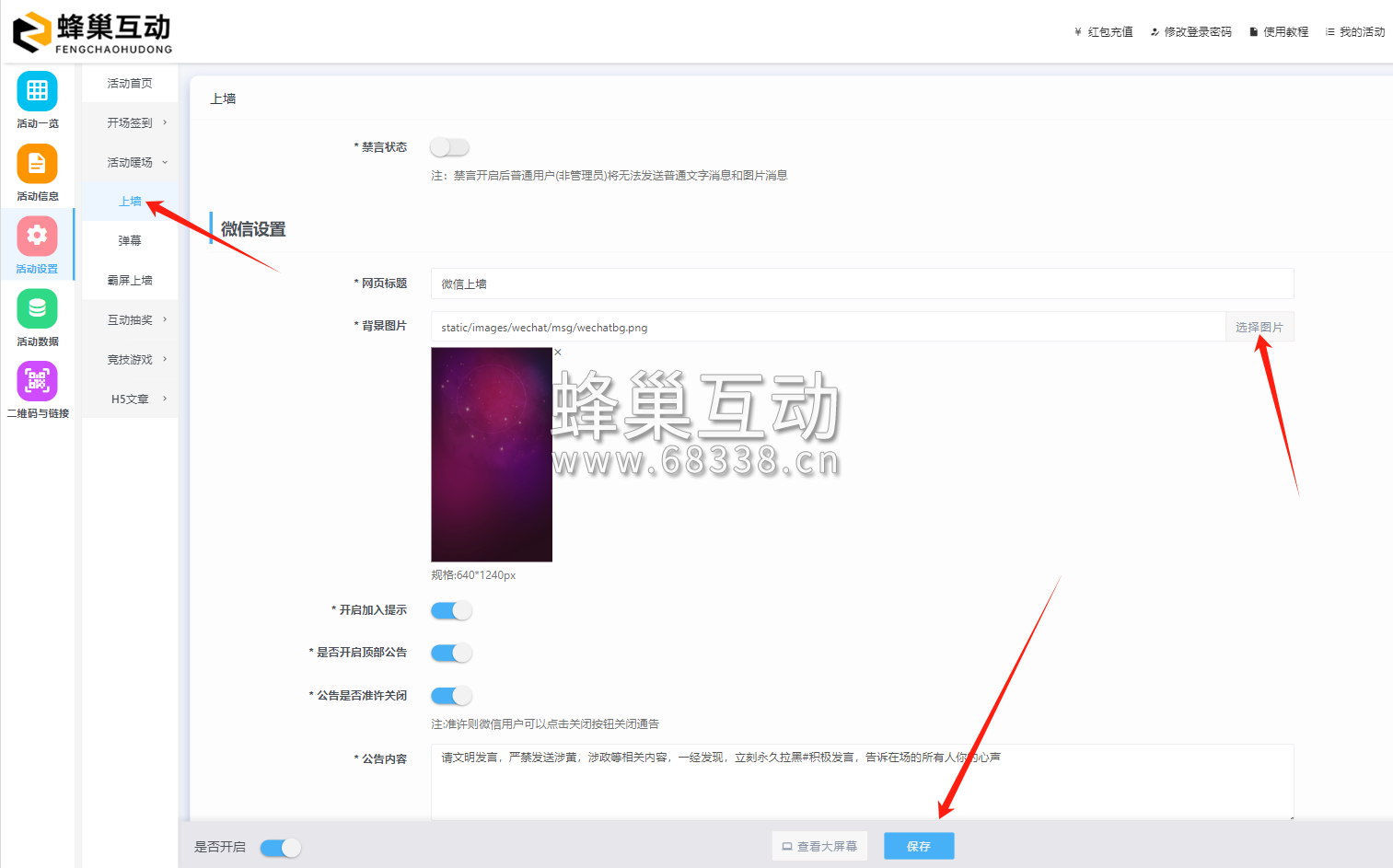Collapse the 活动暖场 submenu
The height and width of the screenshot is (868, 1393).
pos(129,161)
